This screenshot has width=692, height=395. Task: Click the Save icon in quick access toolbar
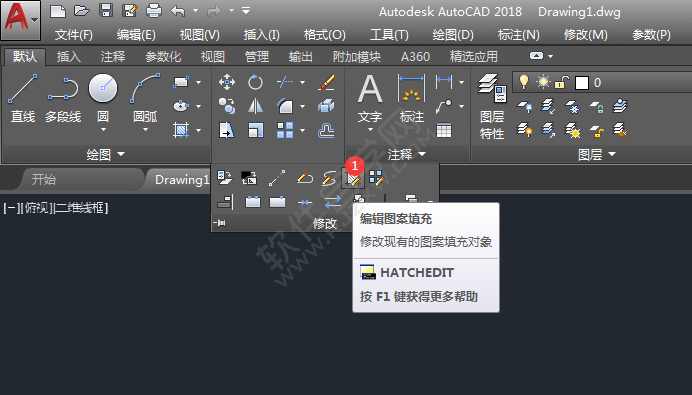coord(106,10)
